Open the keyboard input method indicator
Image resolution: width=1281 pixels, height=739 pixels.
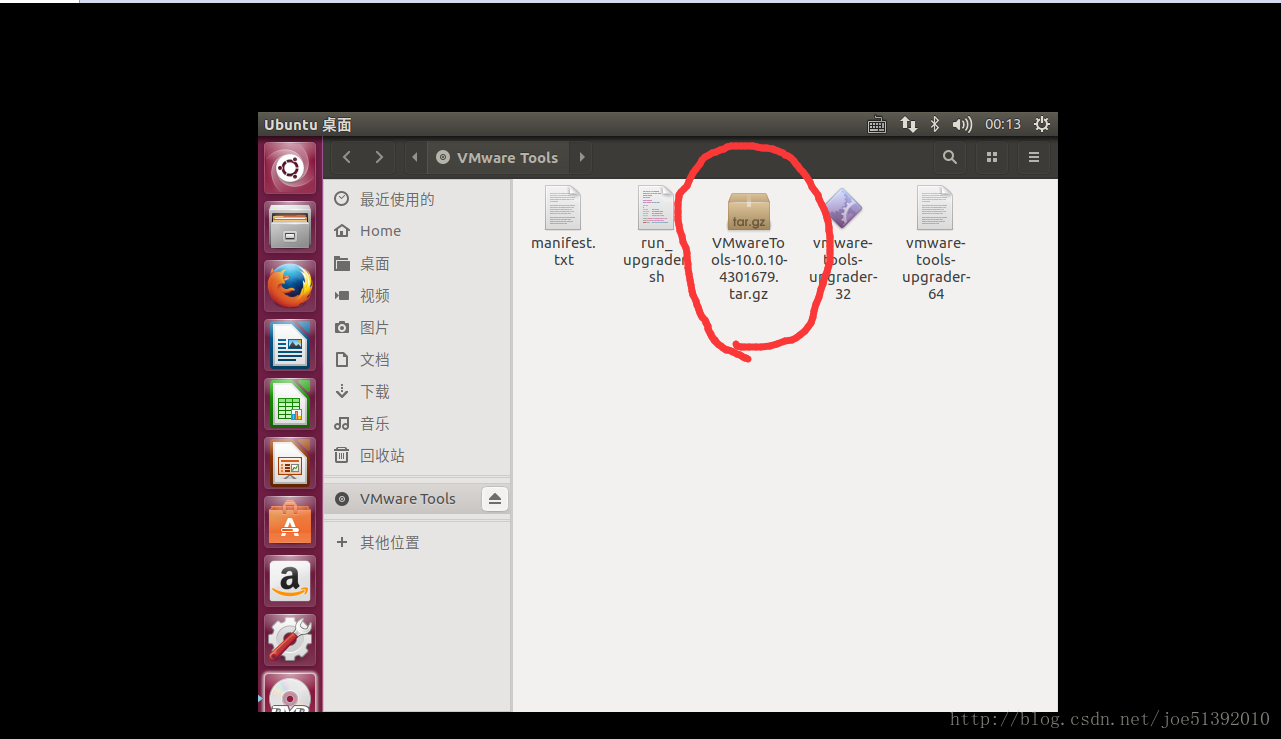click(x=877, y=125)
